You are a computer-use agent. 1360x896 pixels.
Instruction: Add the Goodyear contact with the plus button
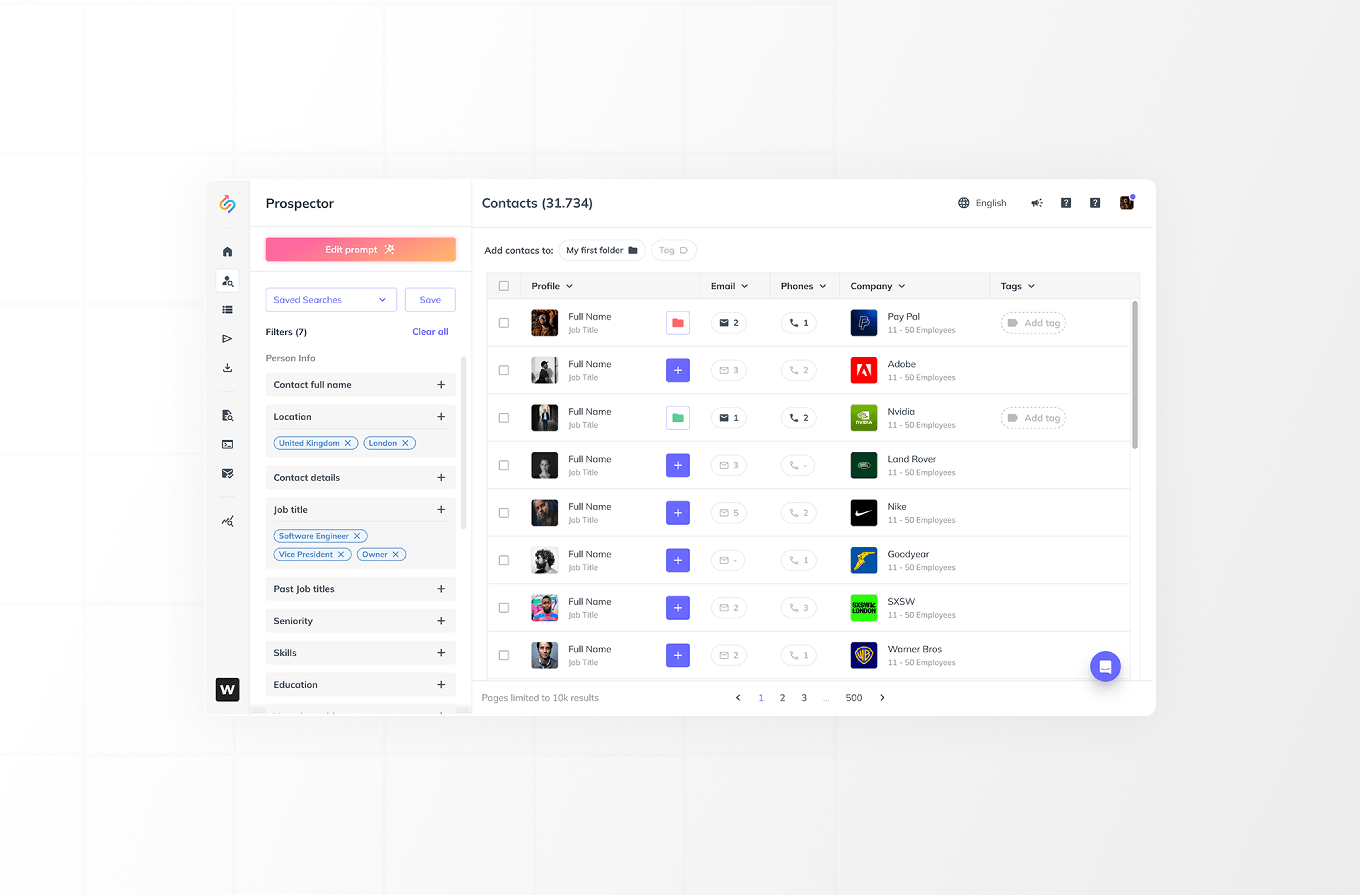[678, 560]
